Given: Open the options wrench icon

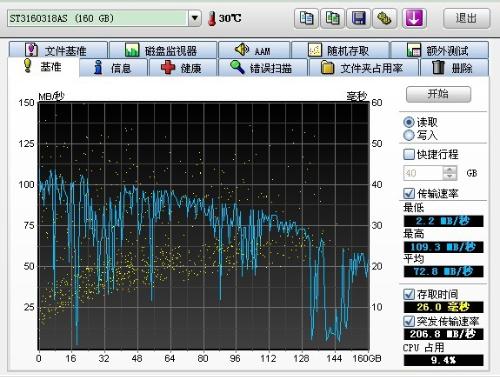Looking at the screenshot, I should point(384,18).
